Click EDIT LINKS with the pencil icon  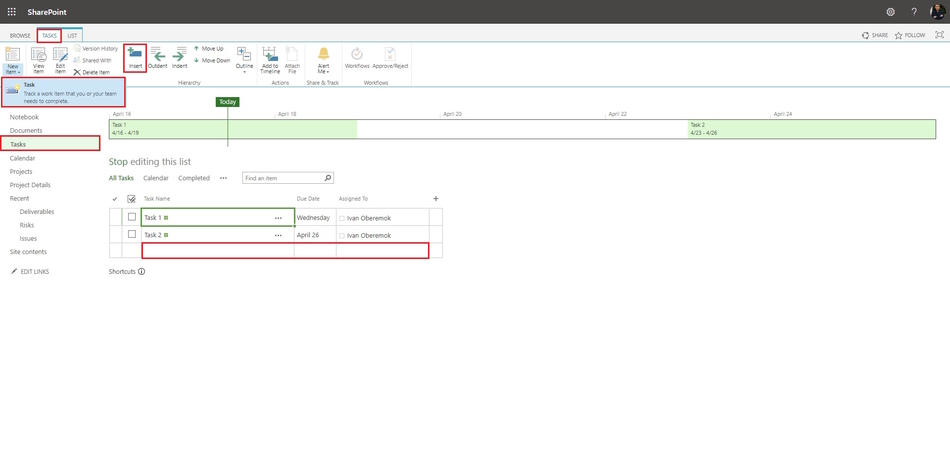(x=30, y=272)
